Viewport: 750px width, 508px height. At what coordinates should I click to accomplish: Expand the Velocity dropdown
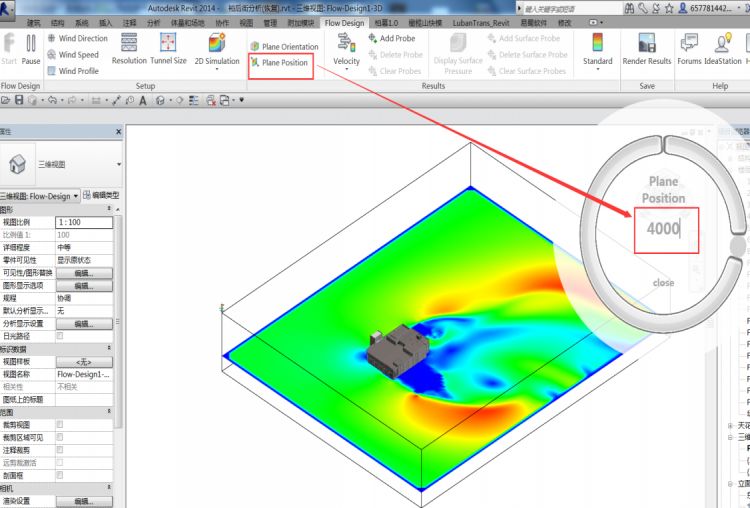tap(346, 52)
